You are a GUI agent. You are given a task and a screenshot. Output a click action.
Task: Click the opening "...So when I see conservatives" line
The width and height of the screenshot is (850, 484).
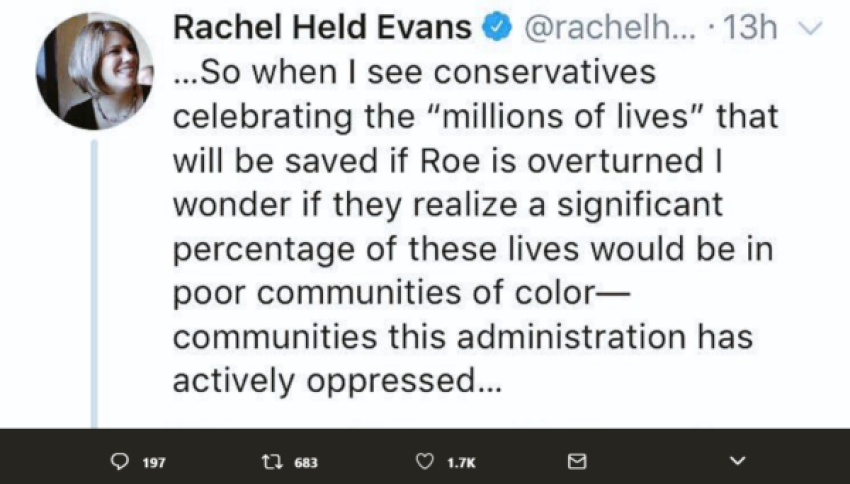(x=413, y=73)
